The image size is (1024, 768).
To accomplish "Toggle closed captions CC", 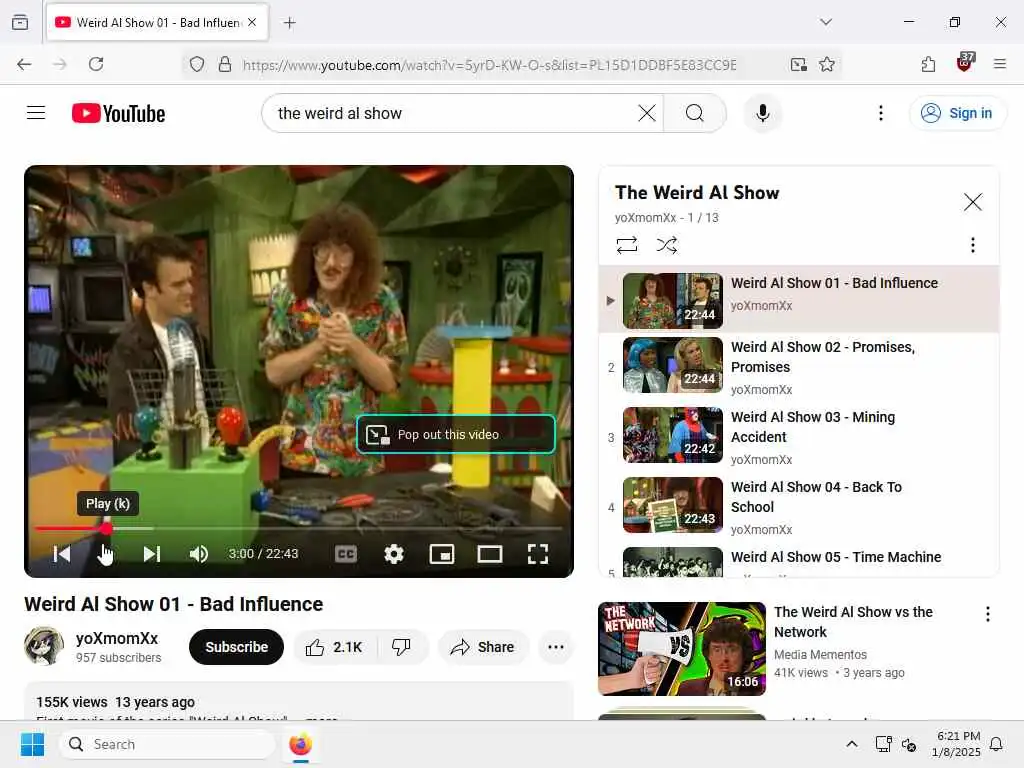I will click(x=345, y=554).
